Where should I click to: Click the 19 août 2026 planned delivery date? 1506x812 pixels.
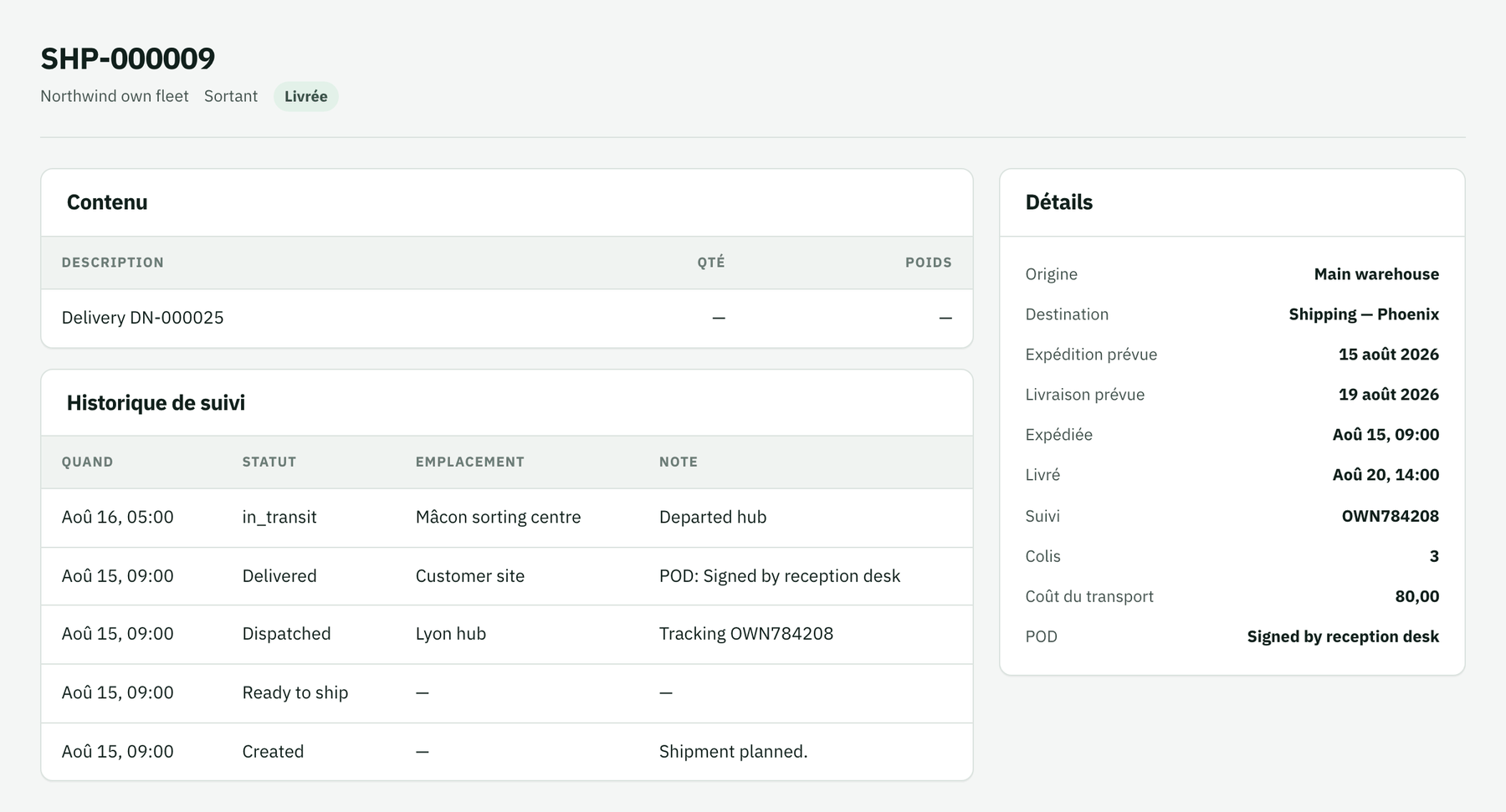(x=1389, y=395)
